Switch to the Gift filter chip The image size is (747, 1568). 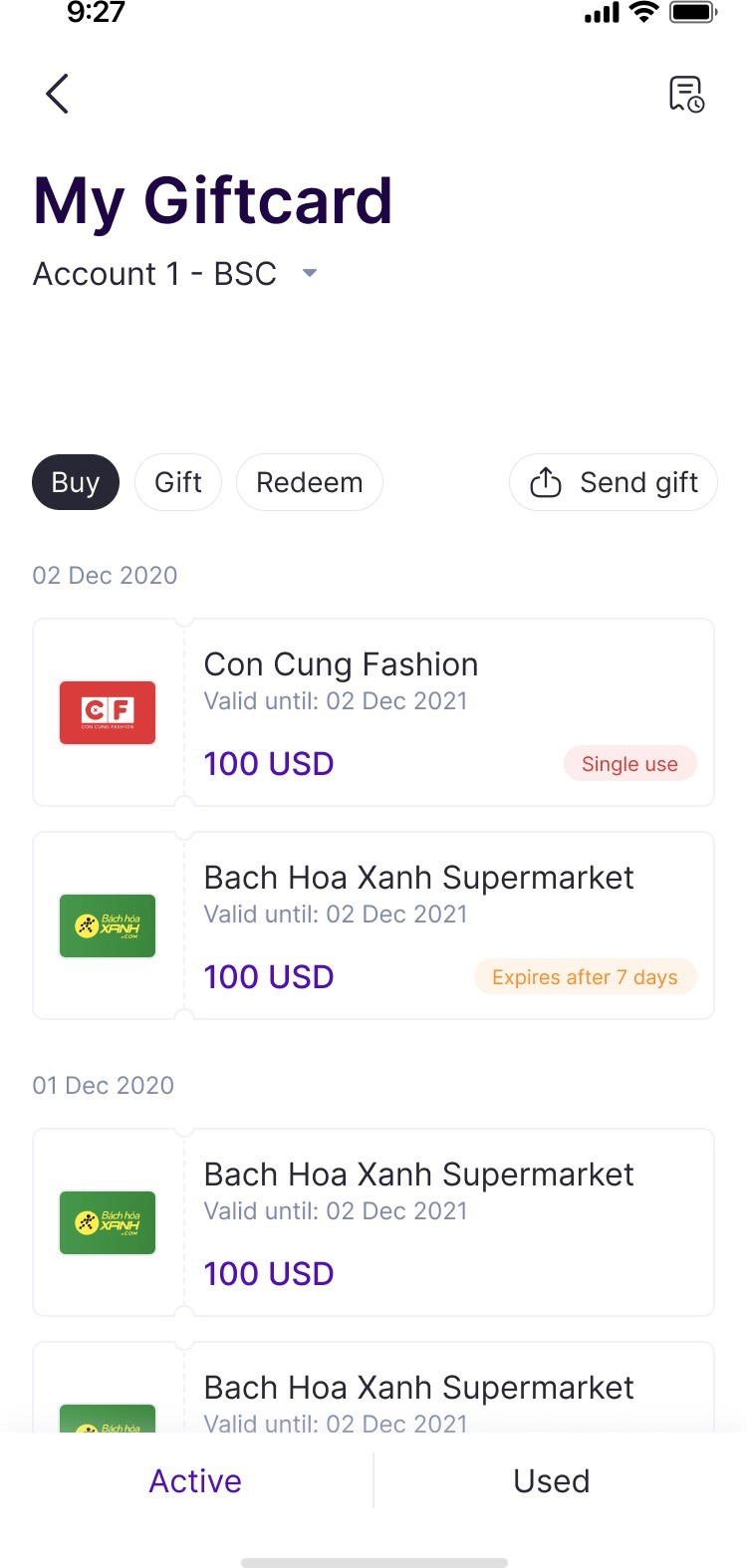tap(178, 482)
